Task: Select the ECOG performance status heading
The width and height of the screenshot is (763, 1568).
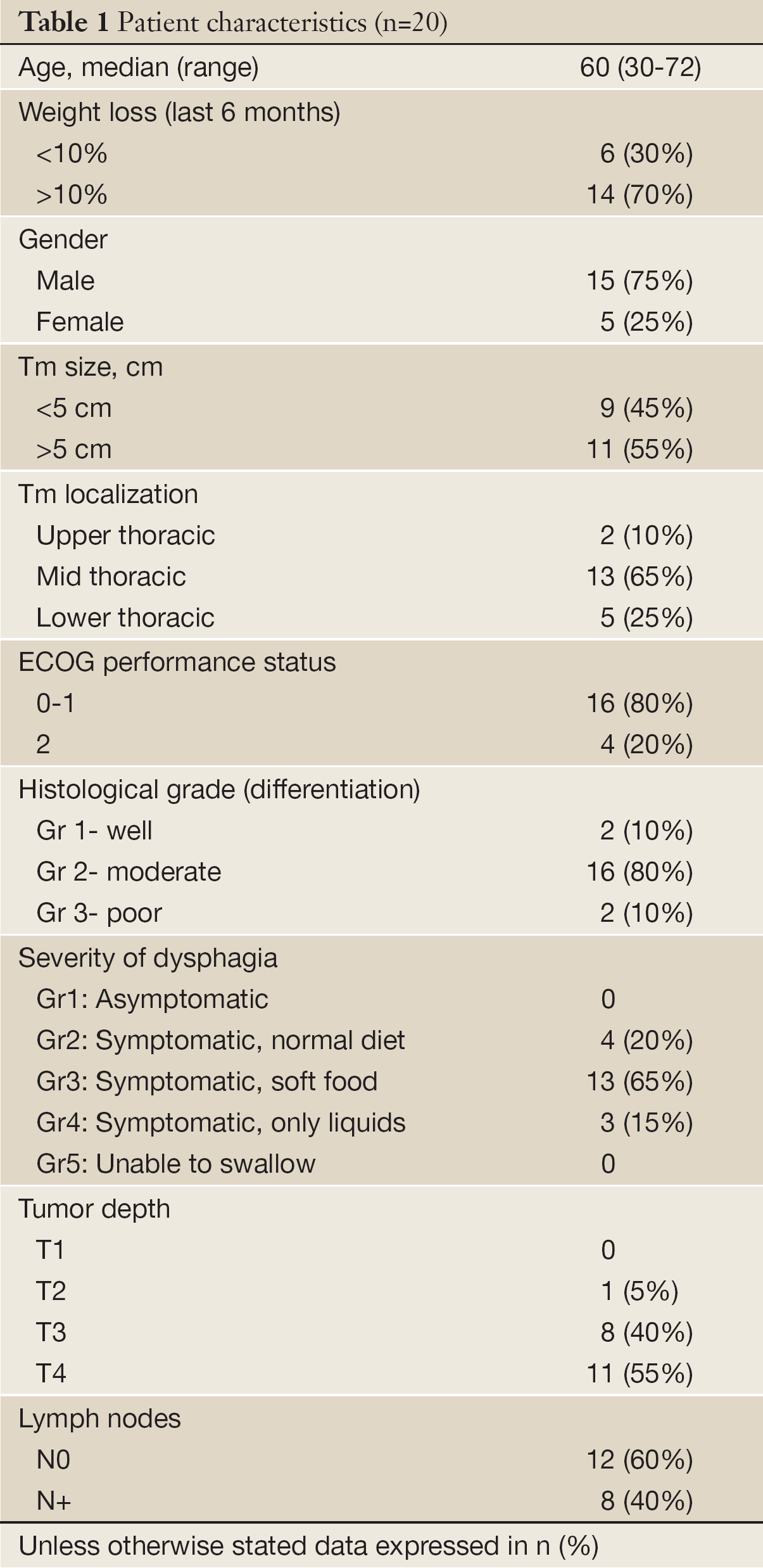Action: pos(177,662)
